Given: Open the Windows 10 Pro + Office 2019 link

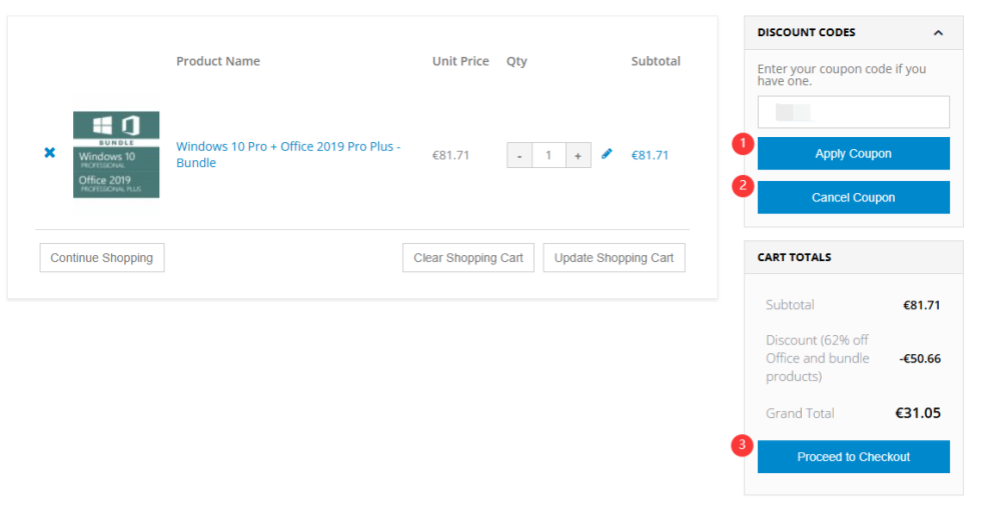Looking at the screenshot, I should coord(288,155).
